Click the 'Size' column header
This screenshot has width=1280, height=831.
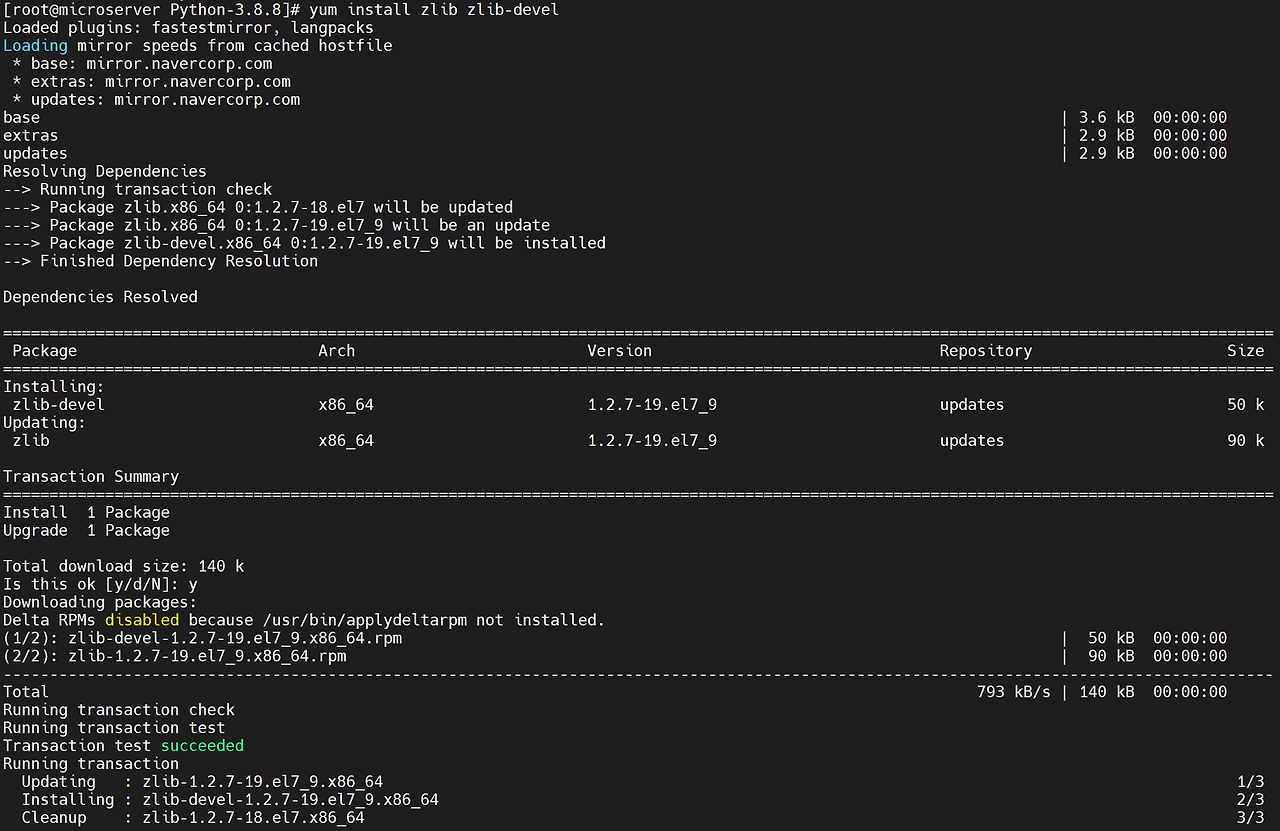(1245, 351)
